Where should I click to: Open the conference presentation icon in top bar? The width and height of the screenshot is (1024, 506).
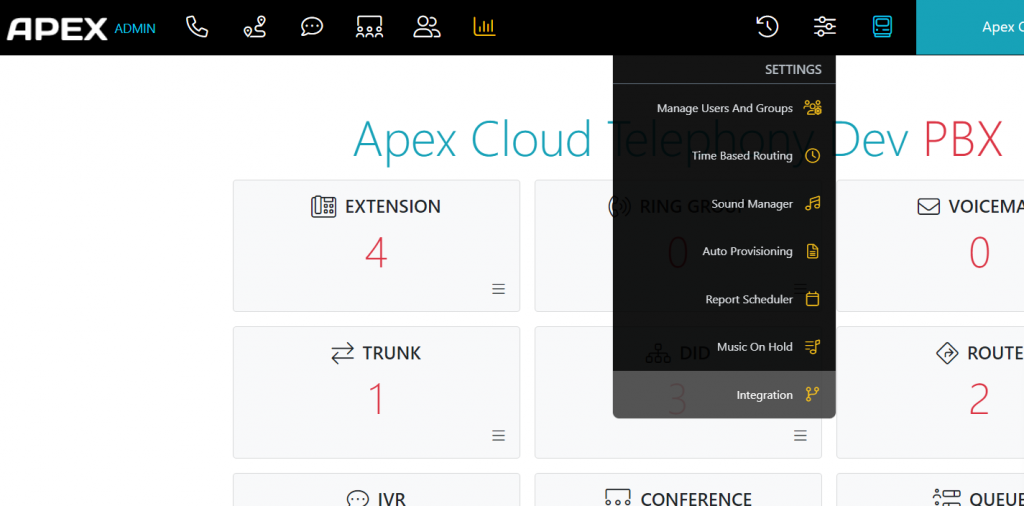[369, 27]
